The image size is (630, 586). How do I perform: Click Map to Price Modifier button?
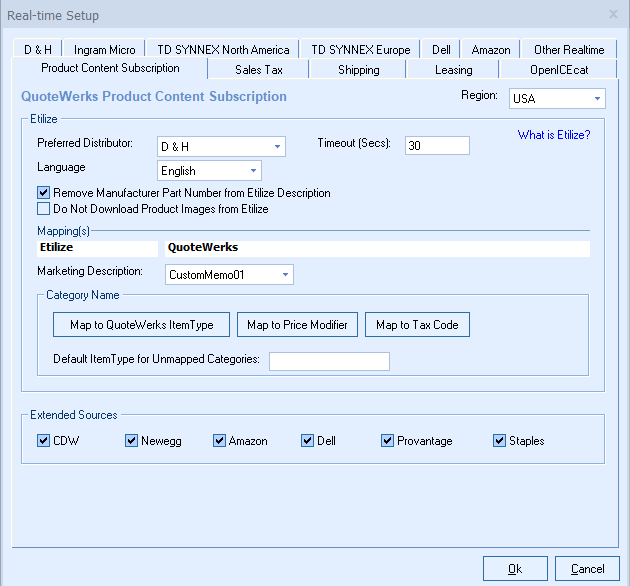point(297,325)
